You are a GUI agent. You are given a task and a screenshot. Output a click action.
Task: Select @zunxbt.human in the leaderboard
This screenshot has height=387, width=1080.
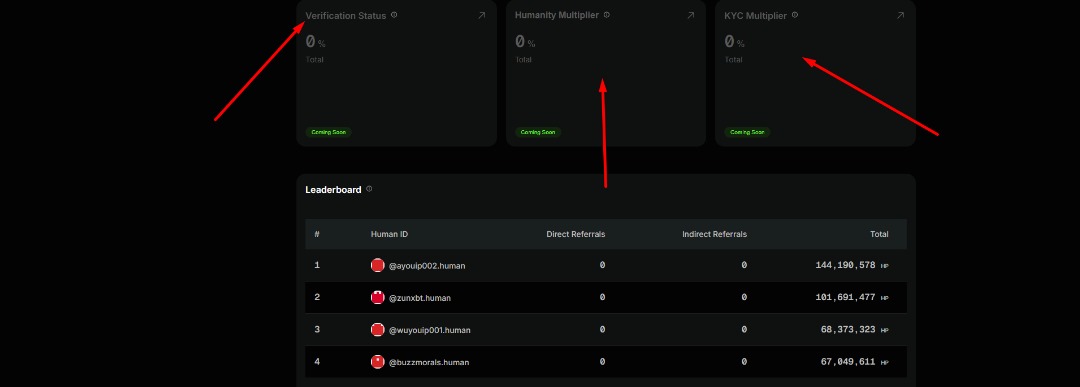[x=419, y=298]
